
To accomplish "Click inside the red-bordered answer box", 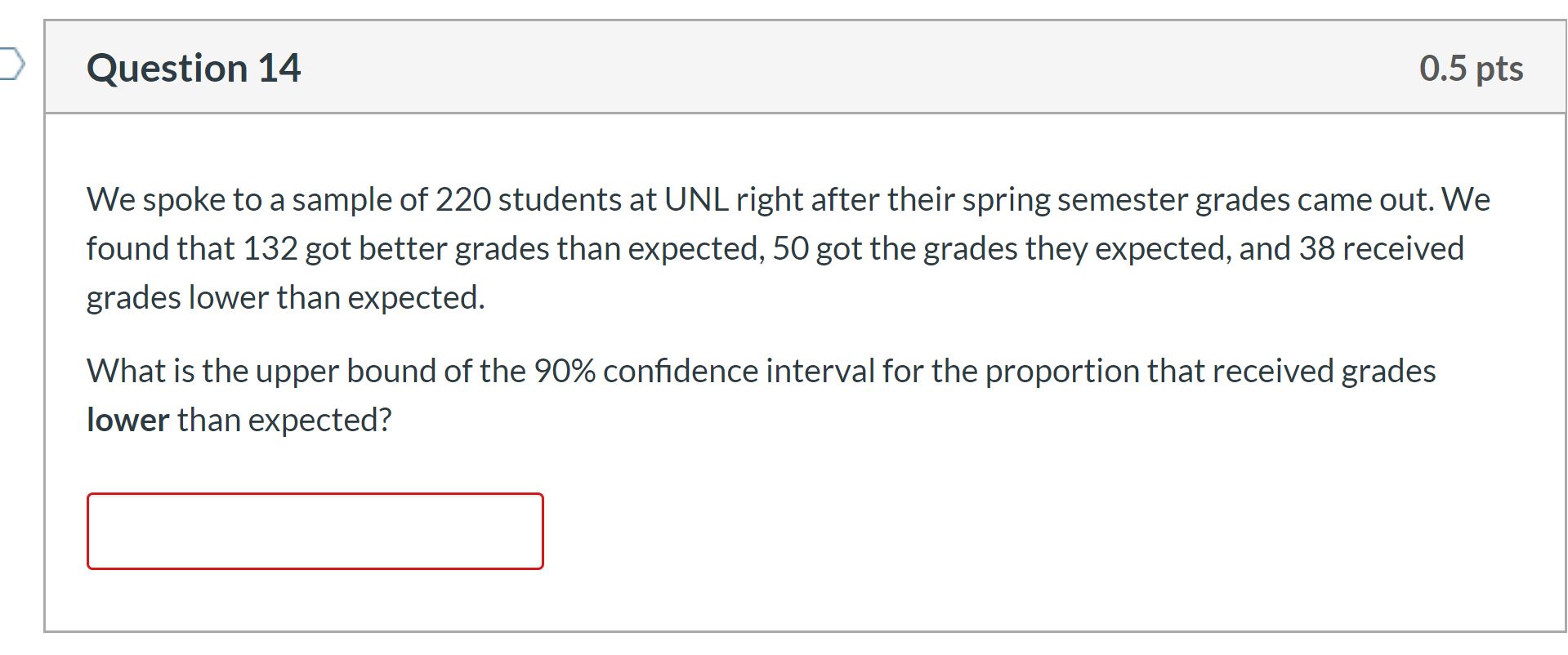I will tap(315, 531).
